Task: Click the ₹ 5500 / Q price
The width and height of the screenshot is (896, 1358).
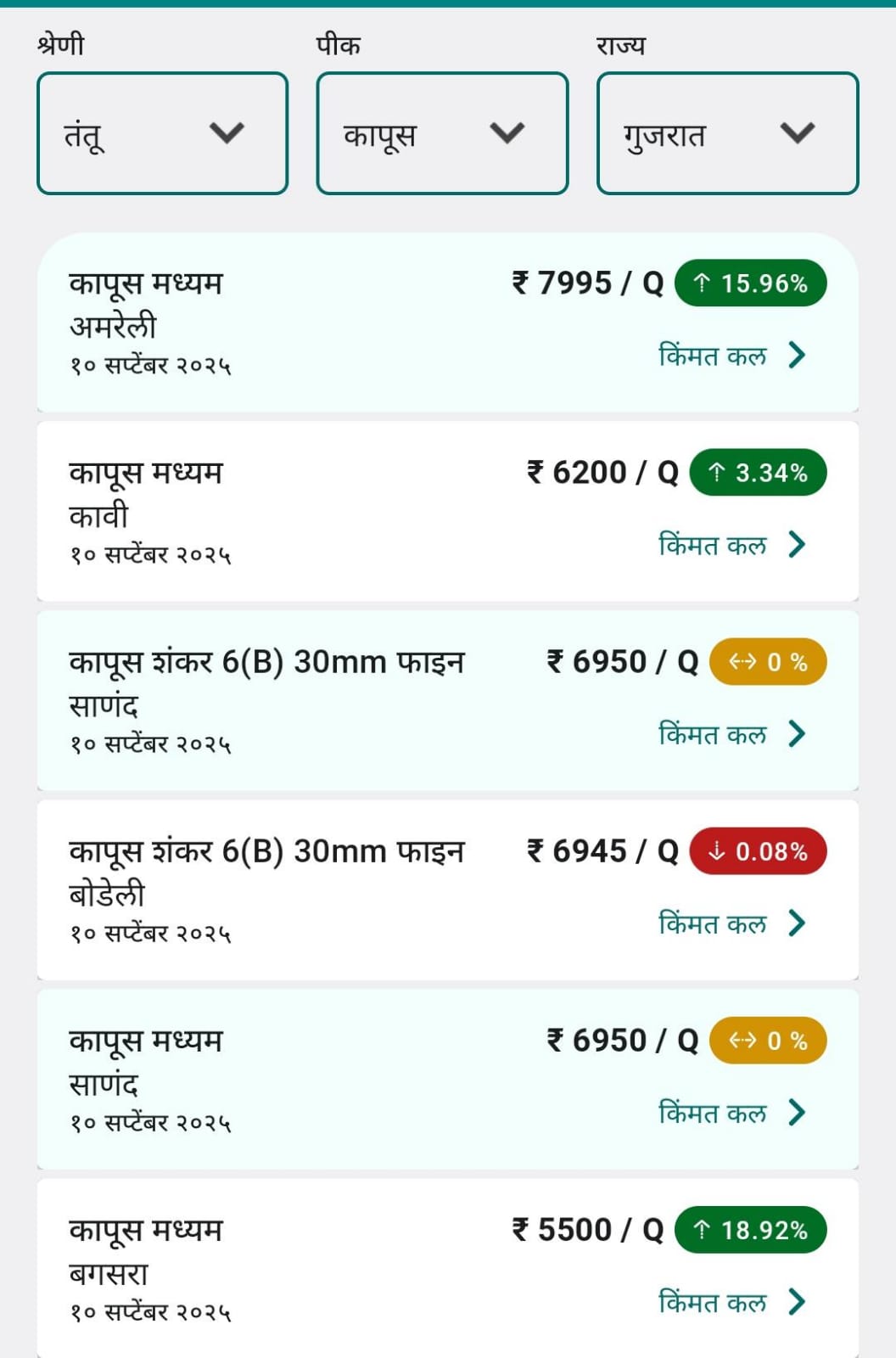Action: click(587, 1230)
